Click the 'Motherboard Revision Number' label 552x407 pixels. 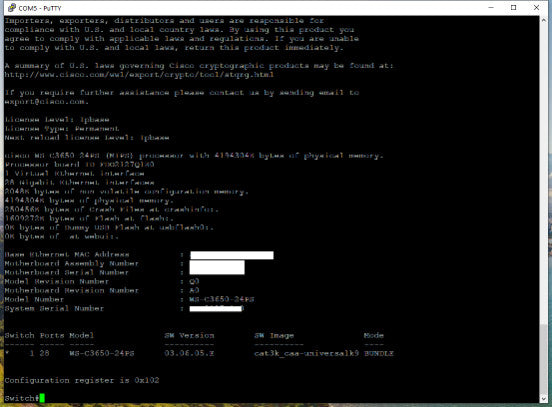pyautogui.click(x=71, y=290)
